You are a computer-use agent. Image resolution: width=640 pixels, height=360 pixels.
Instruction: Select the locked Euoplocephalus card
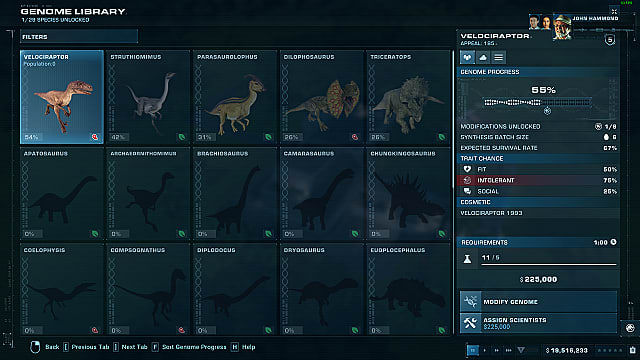pyautogui.click(x=408, y=290)
